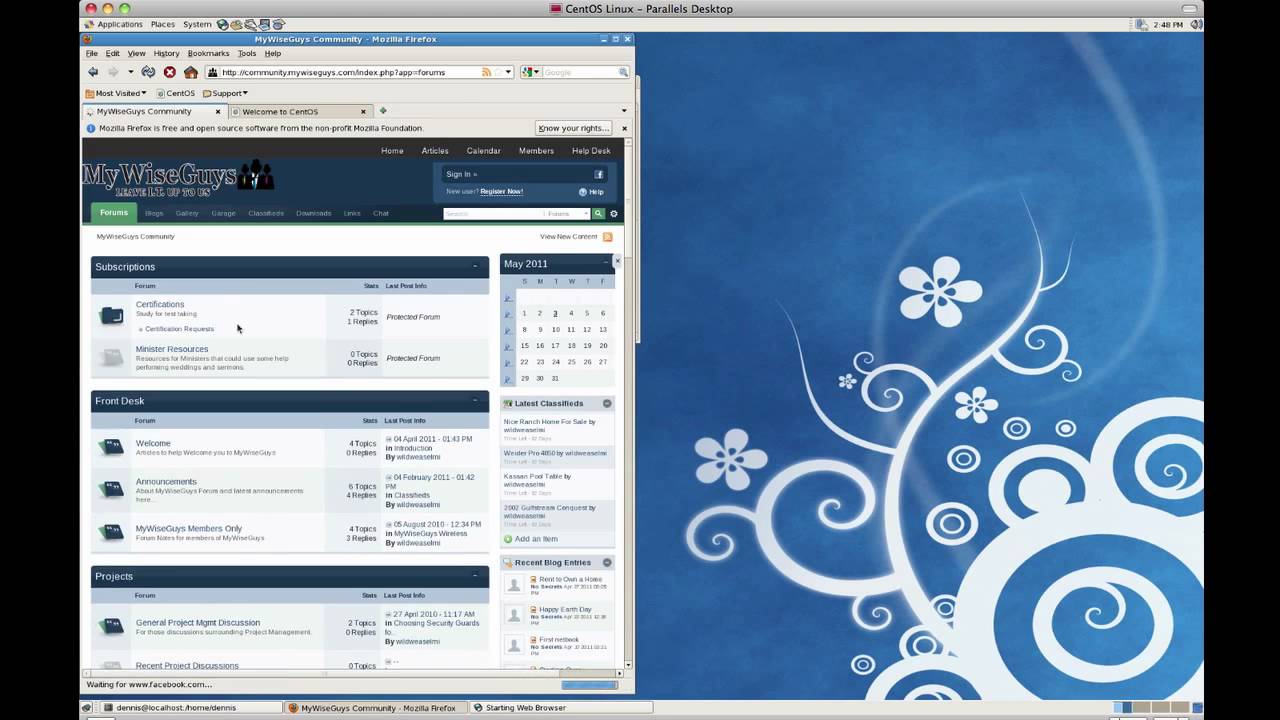The height and width of the screenshot is (720, 1280).
Task: Click the Register Now link
Action: tap(501, 191)
